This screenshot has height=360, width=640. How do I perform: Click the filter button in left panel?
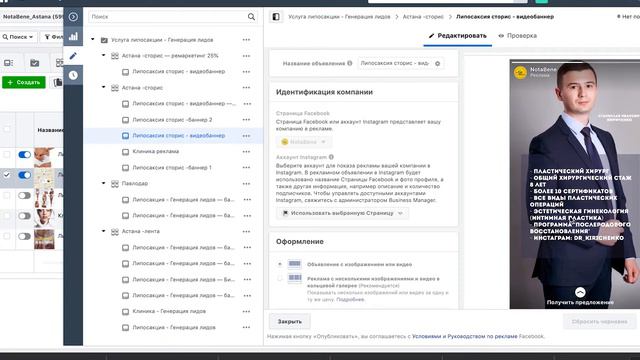point(52,37)
